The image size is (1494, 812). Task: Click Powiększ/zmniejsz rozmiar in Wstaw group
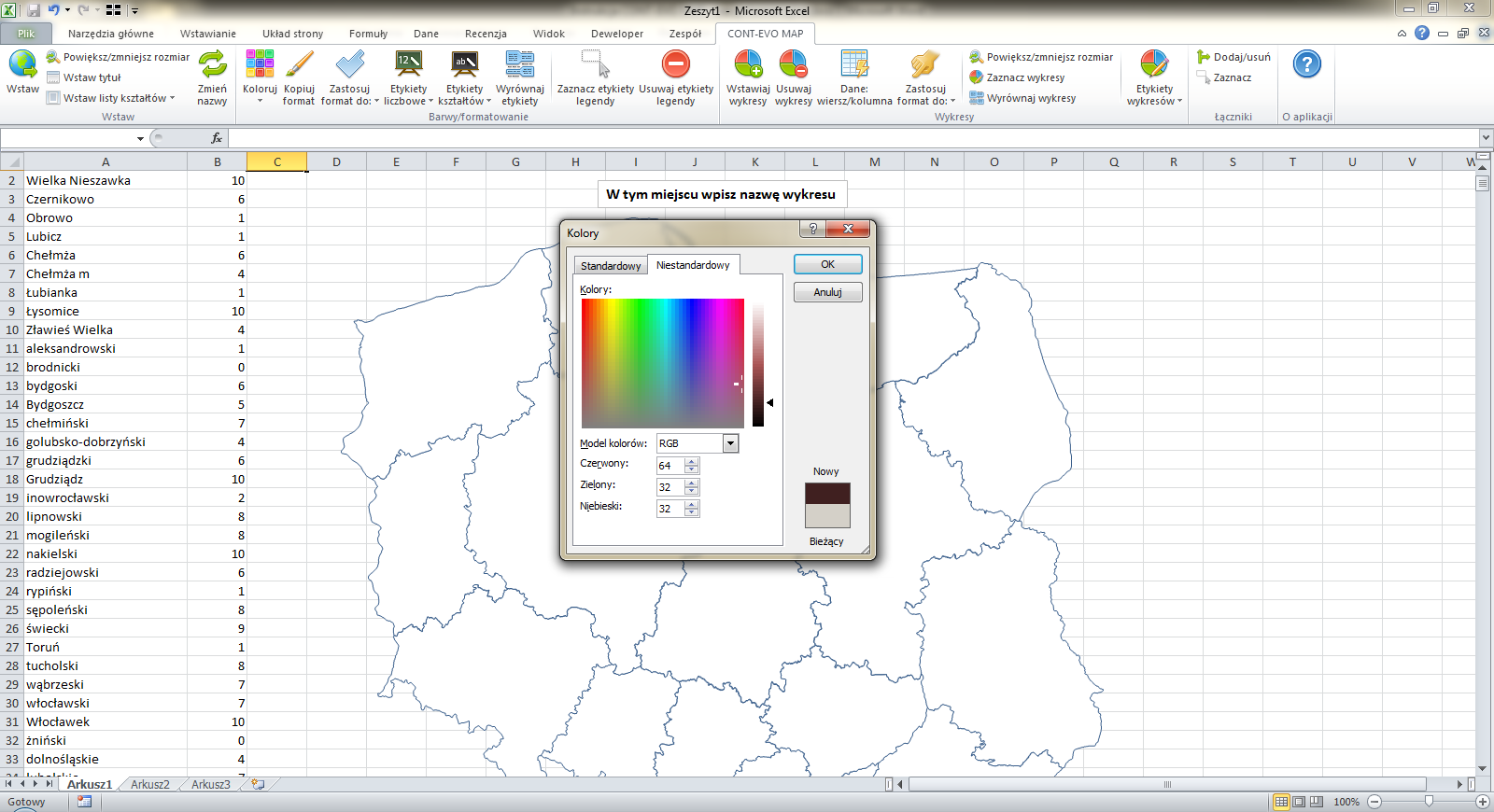[x=118, y=57]
